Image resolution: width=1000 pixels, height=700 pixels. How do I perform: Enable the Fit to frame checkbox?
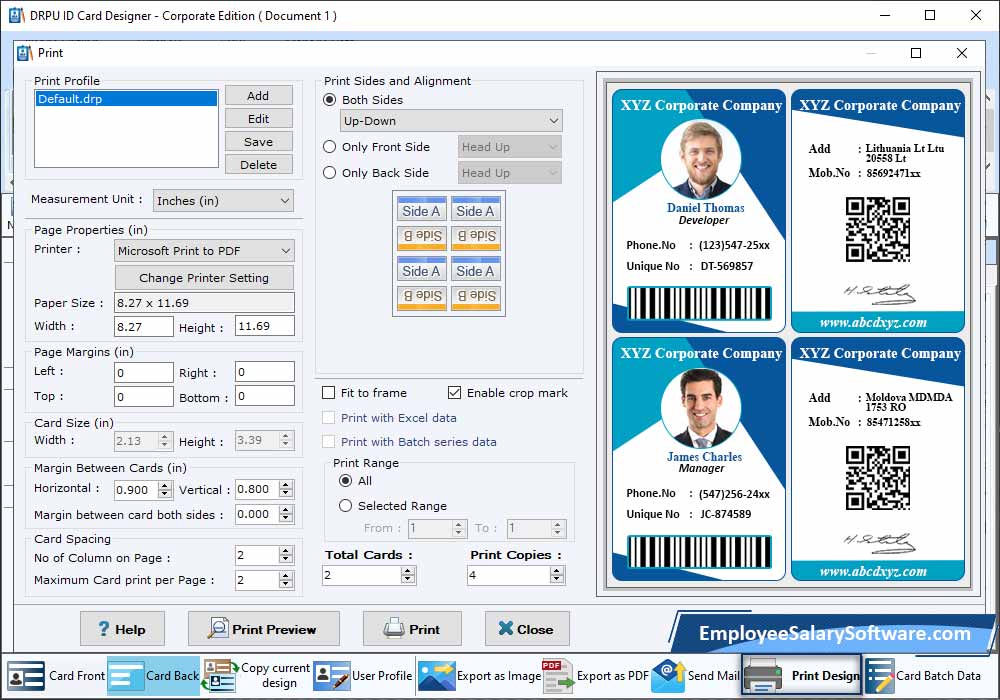[328, 393]
